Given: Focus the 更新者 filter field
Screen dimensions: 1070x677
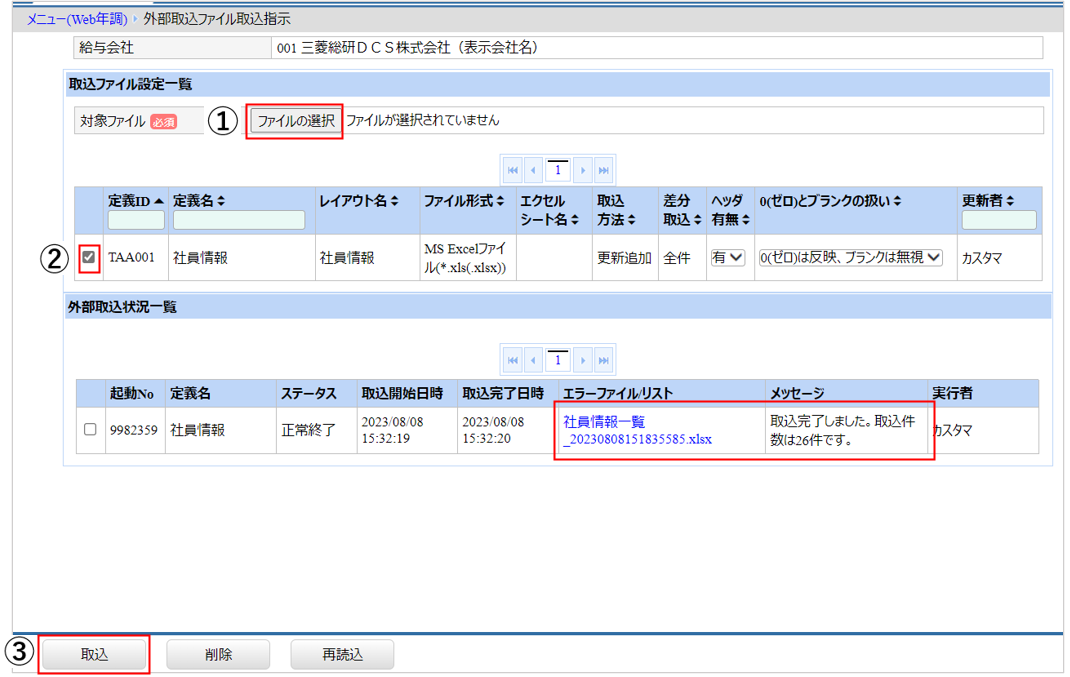Looking at the screenshot, I should click(999, 220).
